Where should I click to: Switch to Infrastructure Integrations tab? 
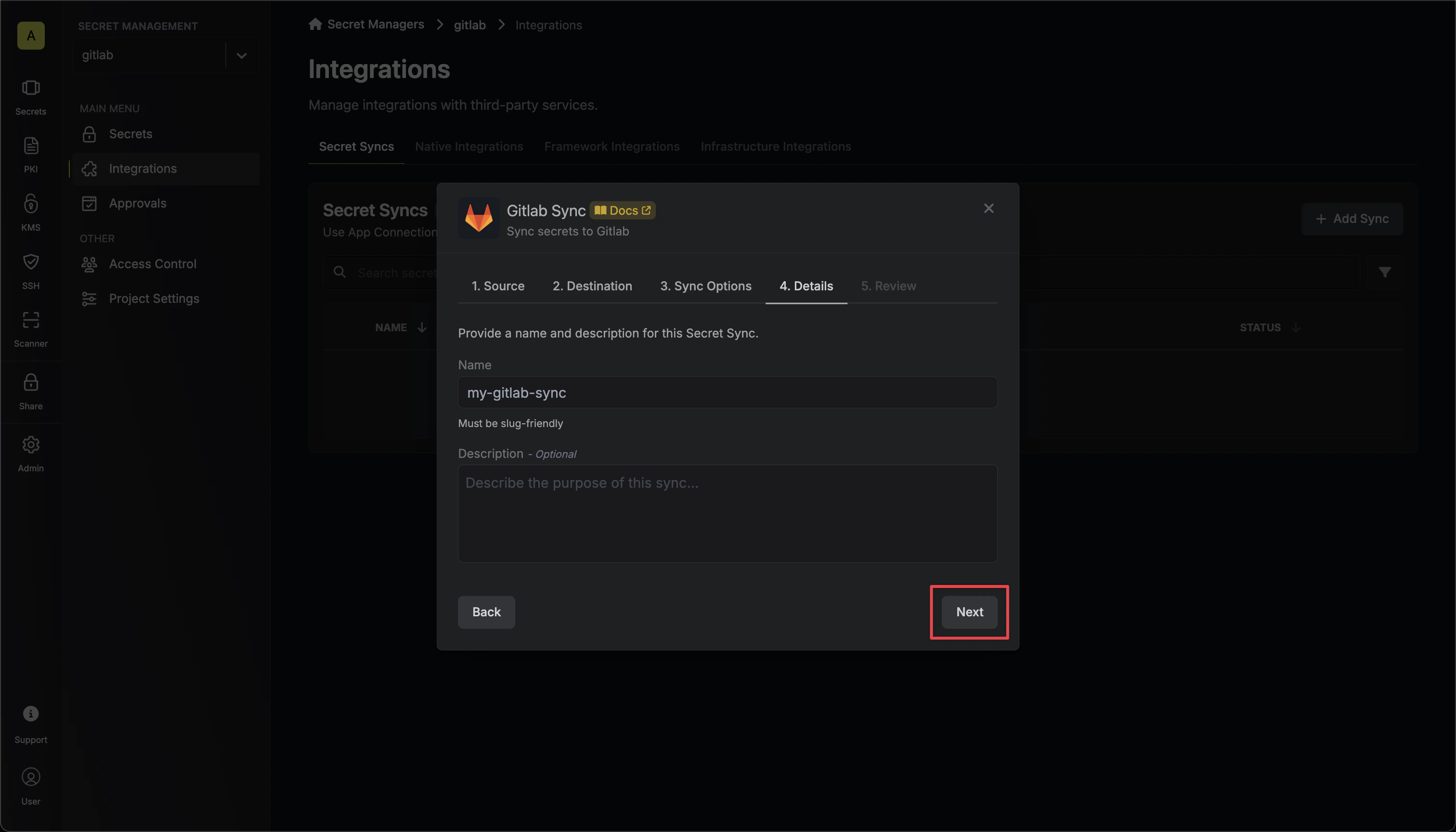776,147
